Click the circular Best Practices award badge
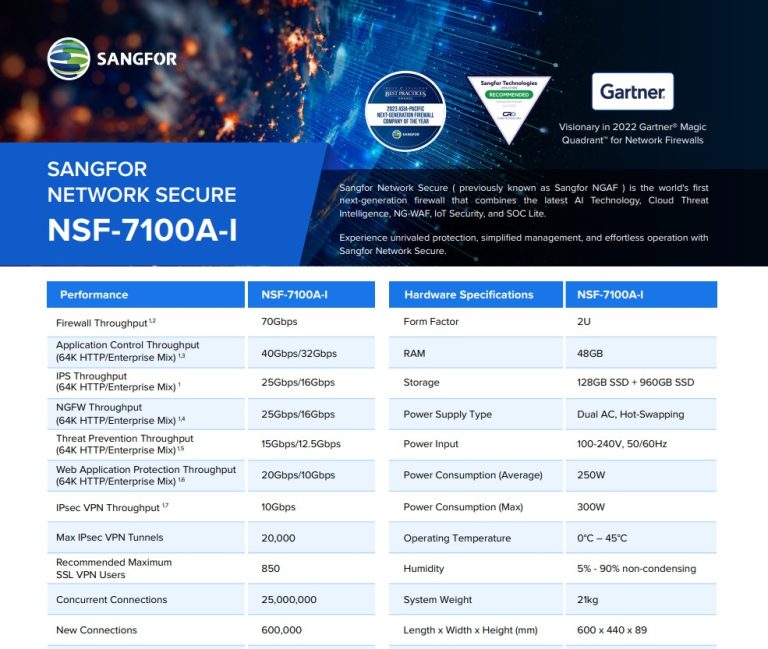768x649 pixels. tap(405, 111)
